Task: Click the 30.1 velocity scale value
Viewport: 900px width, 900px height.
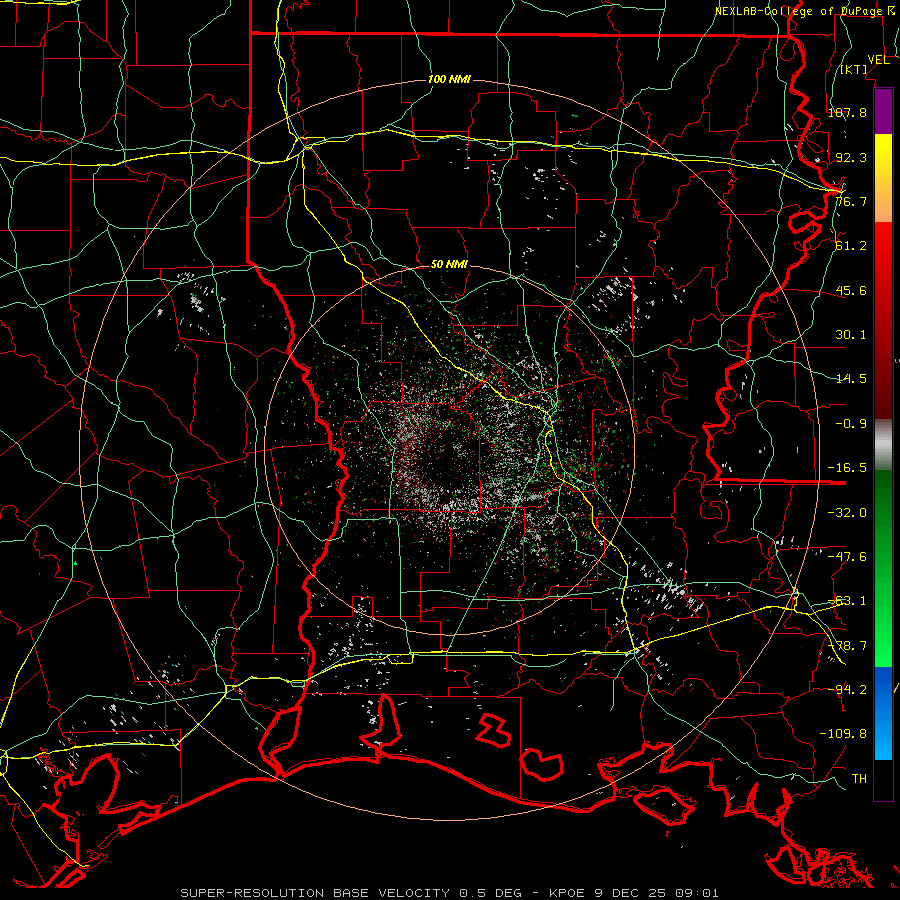Action: (851, 335)
